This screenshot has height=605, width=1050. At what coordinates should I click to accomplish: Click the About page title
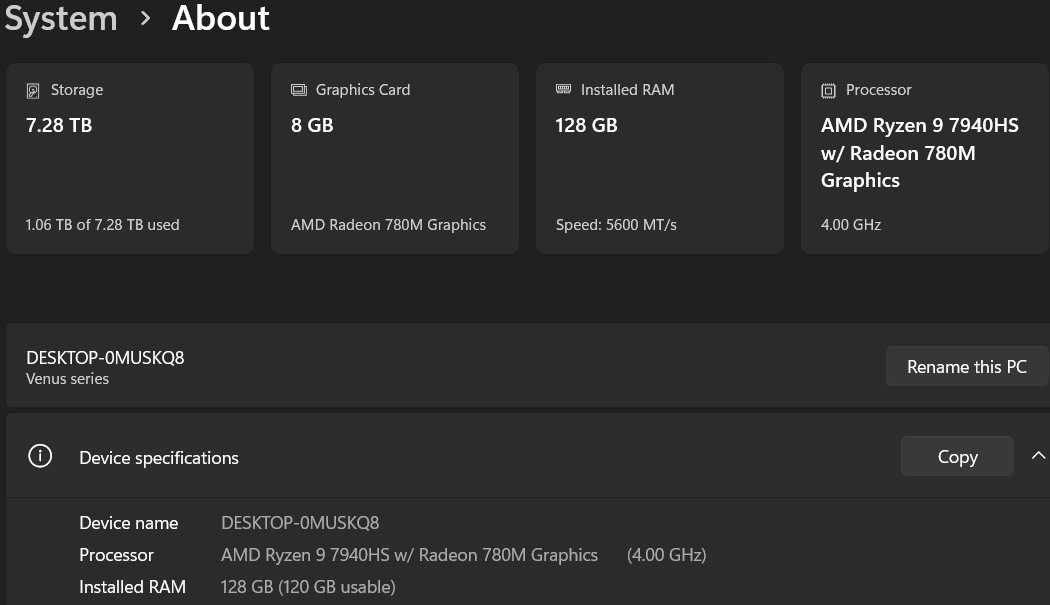point(221,18)
